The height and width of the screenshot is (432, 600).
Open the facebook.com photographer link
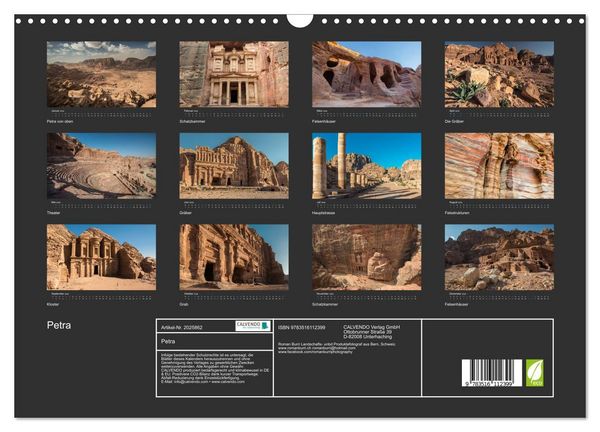click(315, 352)
